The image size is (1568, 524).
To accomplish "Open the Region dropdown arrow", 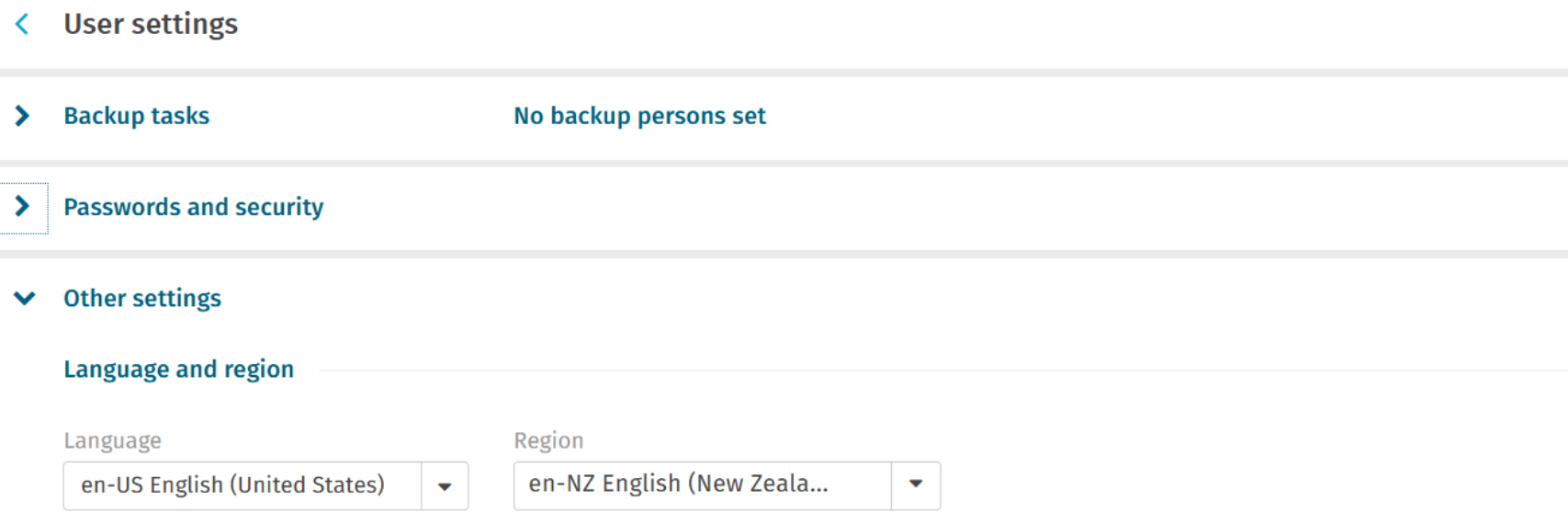I will point(916,485).
